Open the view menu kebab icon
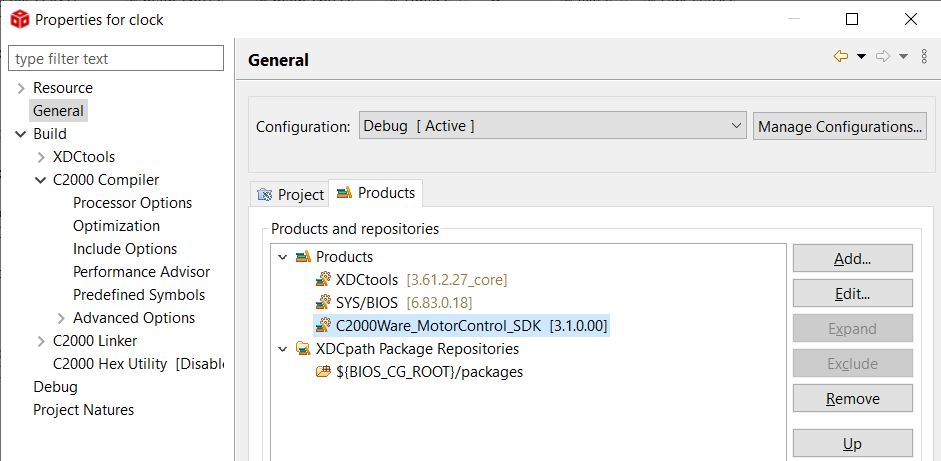 point(924,57)
